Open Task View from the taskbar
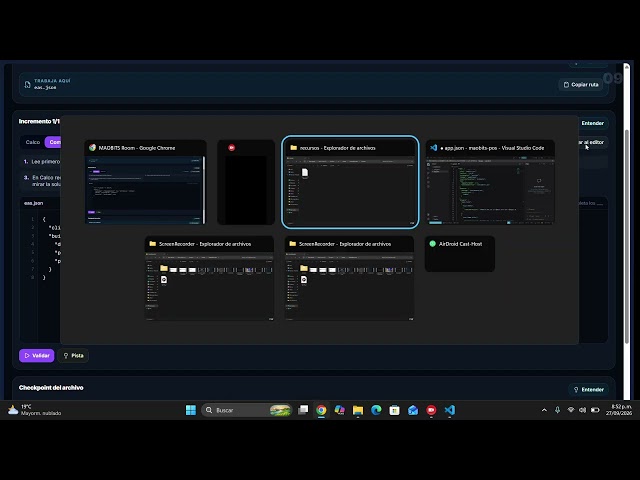The width and height of the screenshot is (640, 480). [303, 410]
